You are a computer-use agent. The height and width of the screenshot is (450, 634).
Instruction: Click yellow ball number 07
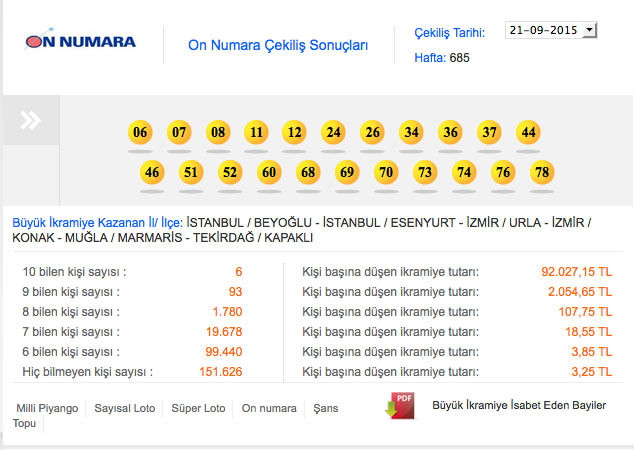179,132
